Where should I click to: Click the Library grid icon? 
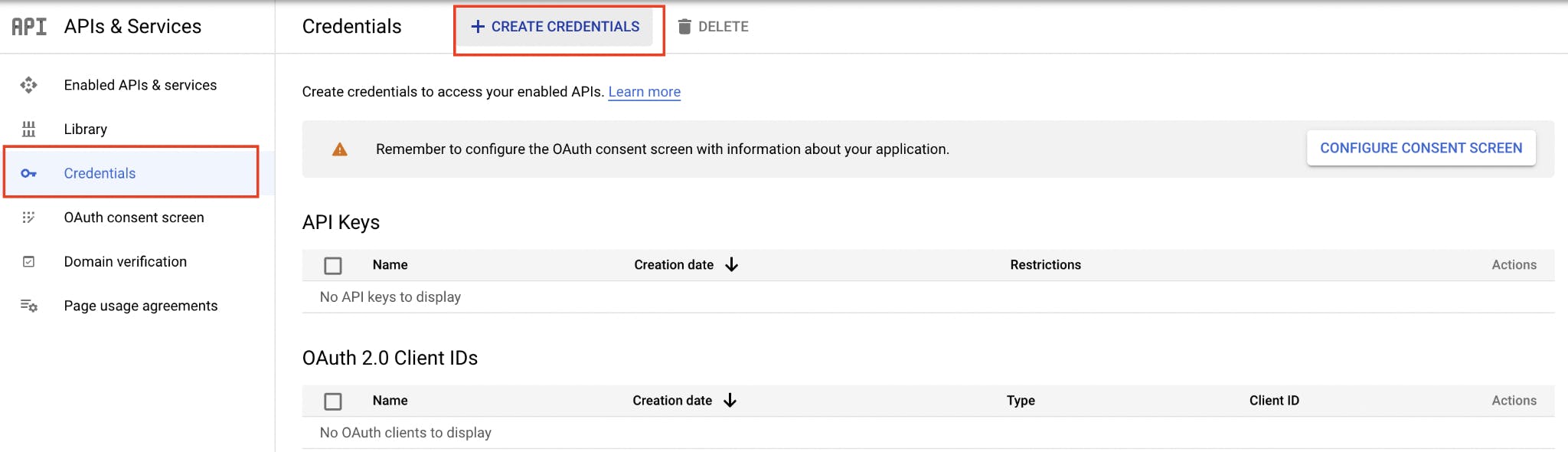pos(28,129)
